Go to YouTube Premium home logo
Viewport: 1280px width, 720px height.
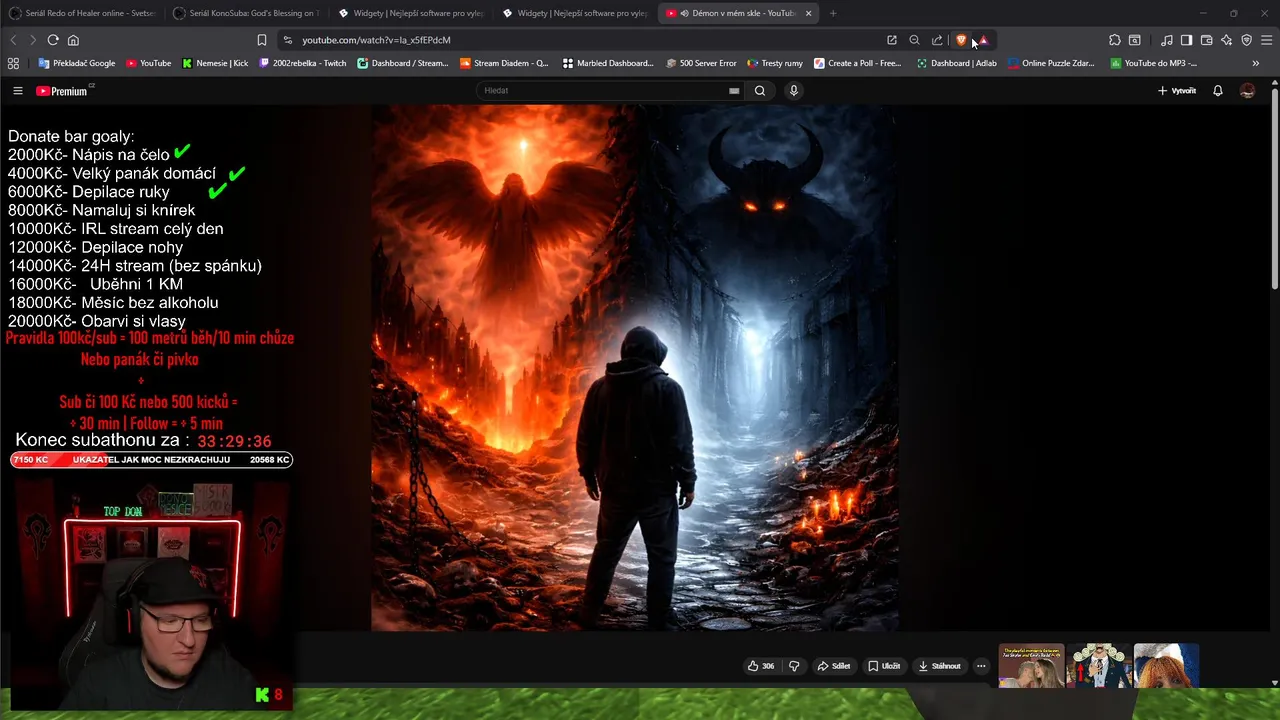pos(64,90)
